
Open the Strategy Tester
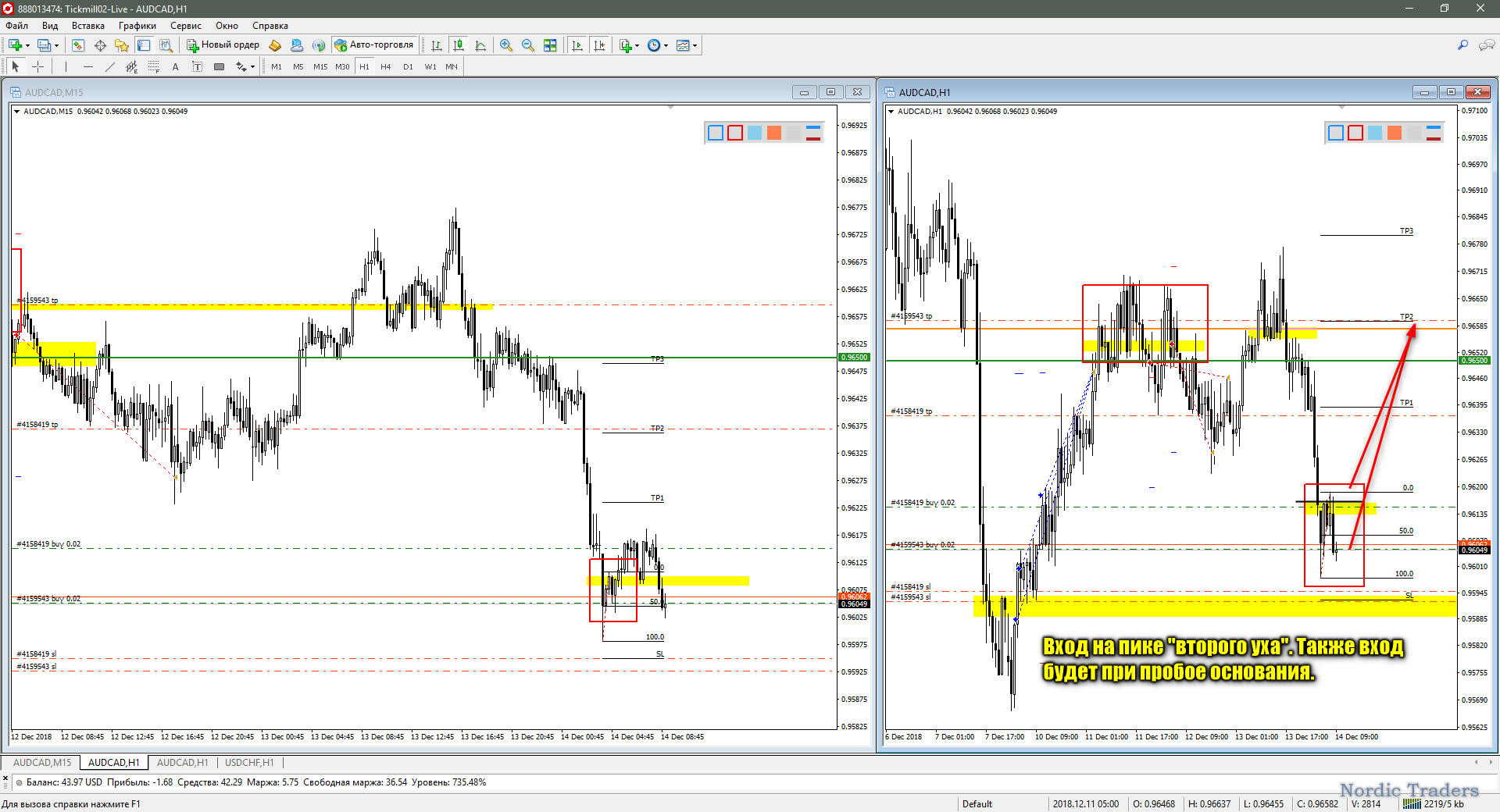(166, 45)
